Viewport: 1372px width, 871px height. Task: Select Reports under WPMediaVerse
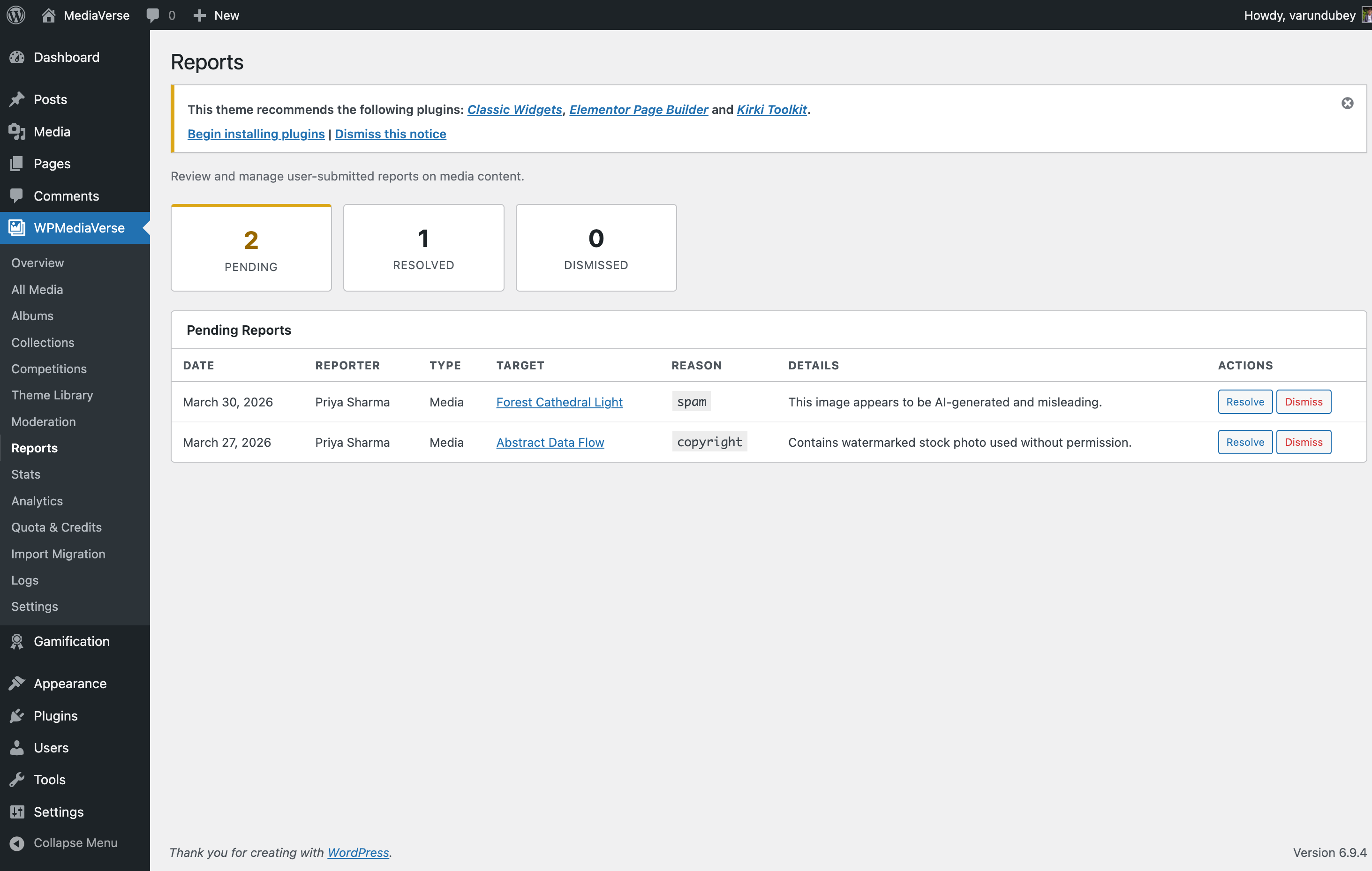pyautogui.click(x=34, y=448)
